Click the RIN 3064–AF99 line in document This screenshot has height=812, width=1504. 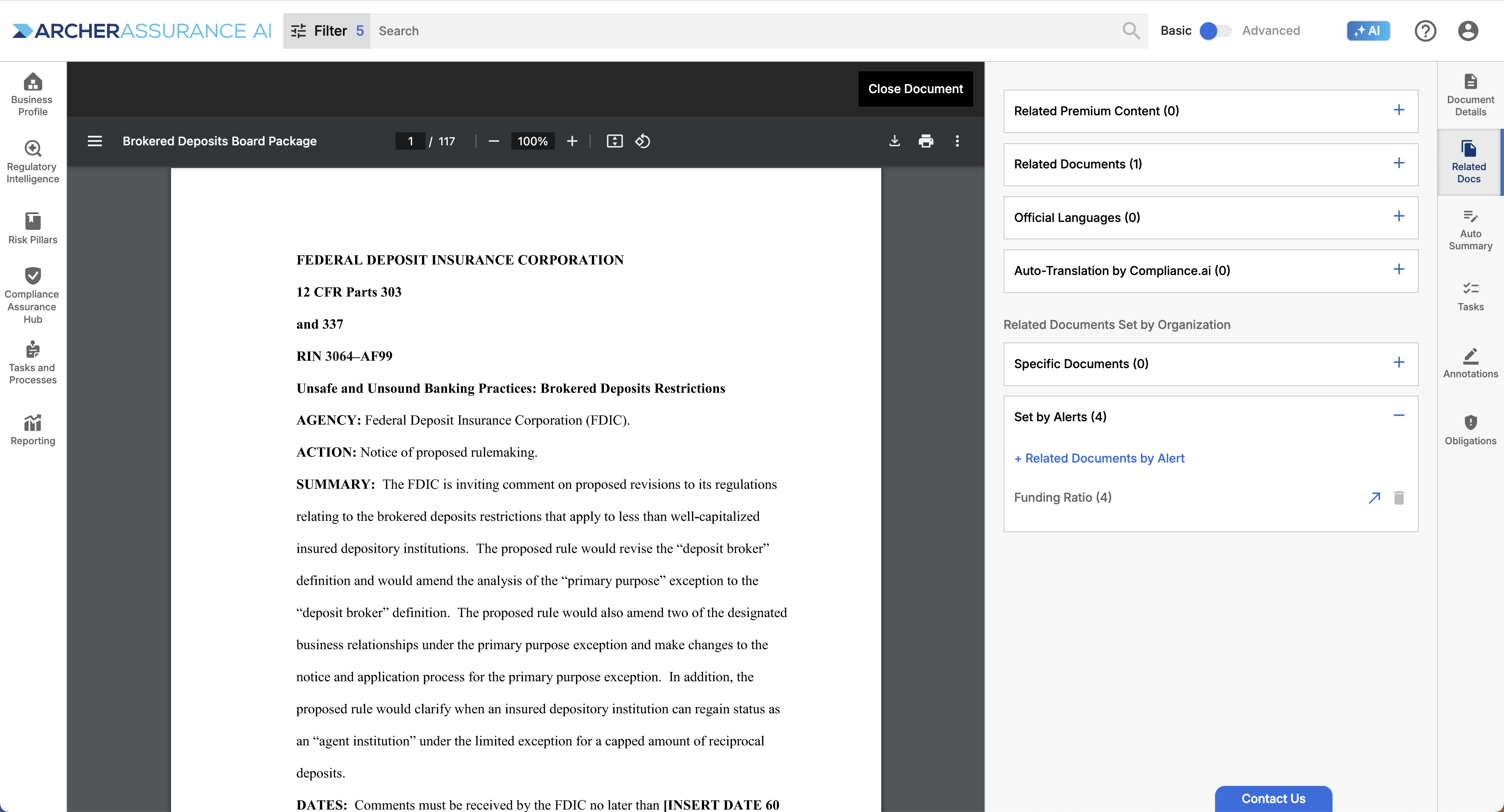344,356
